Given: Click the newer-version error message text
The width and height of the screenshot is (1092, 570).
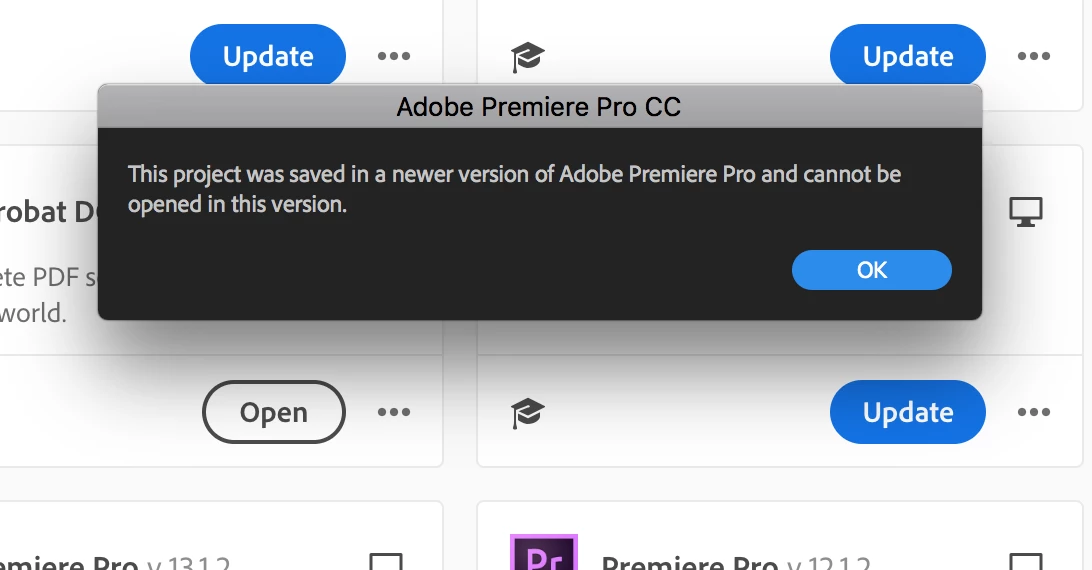Looking at the screenshot, I should 514,189.
